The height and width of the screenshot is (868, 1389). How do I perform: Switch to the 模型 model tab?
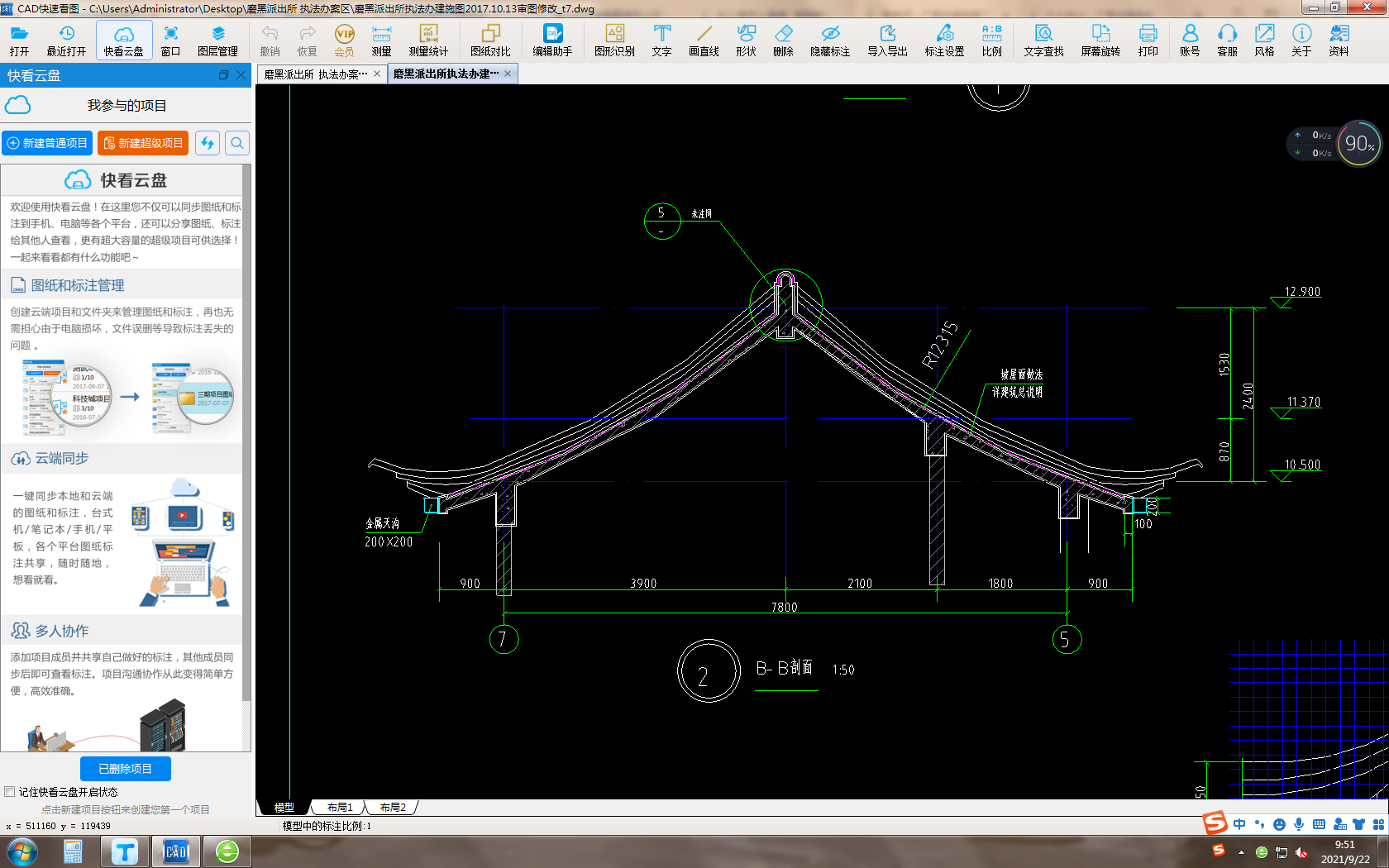coord(284,807)
